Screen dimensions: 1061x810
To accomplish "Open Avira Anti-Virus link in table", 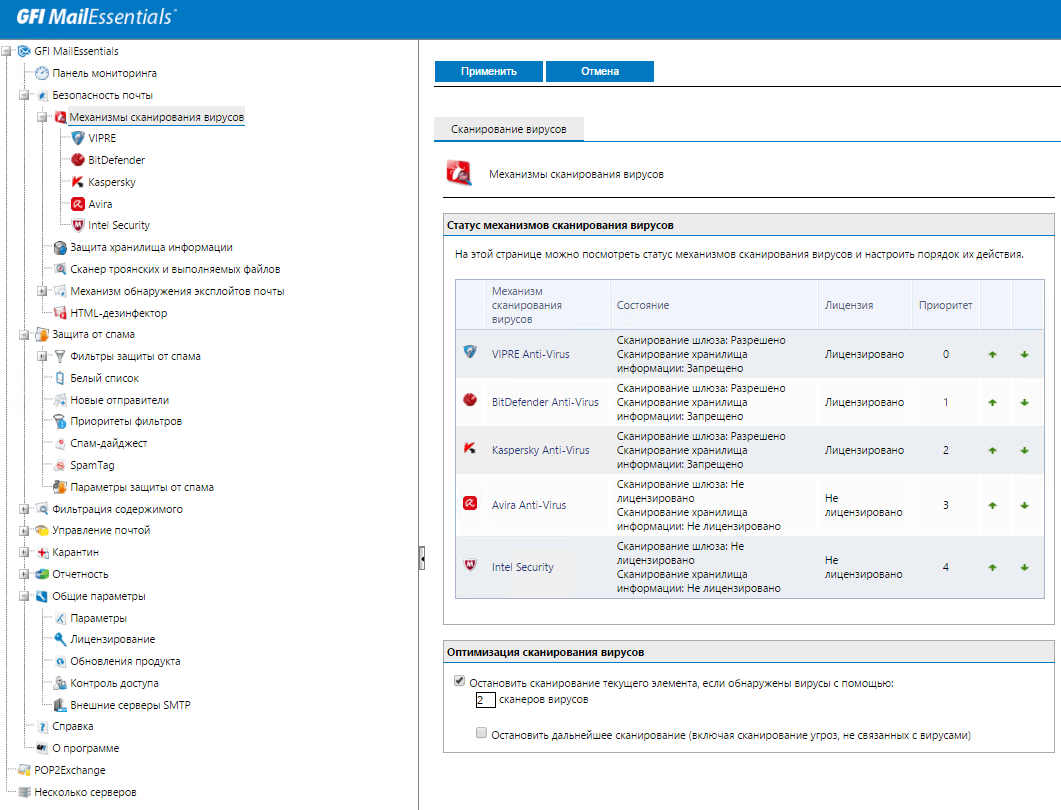I will (x=529, y=505).
